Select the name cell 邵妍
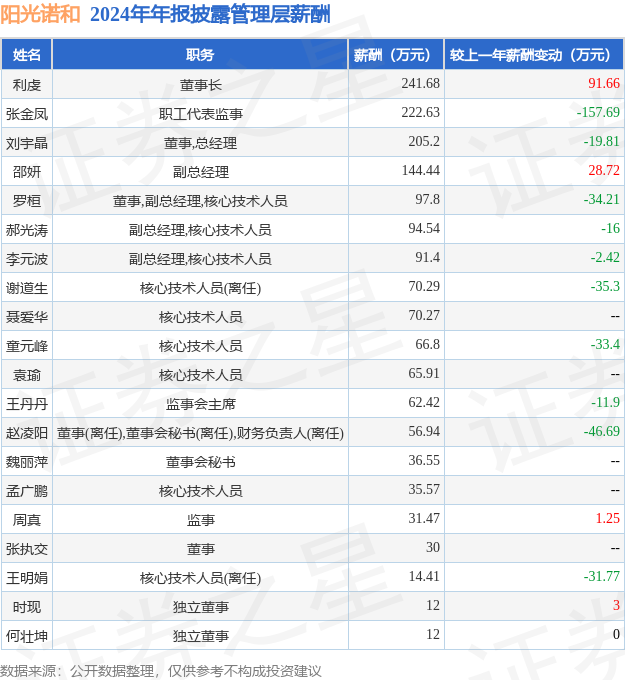Image resolution: width=625 pixels, height=680 pixels. tap(26, 172)
